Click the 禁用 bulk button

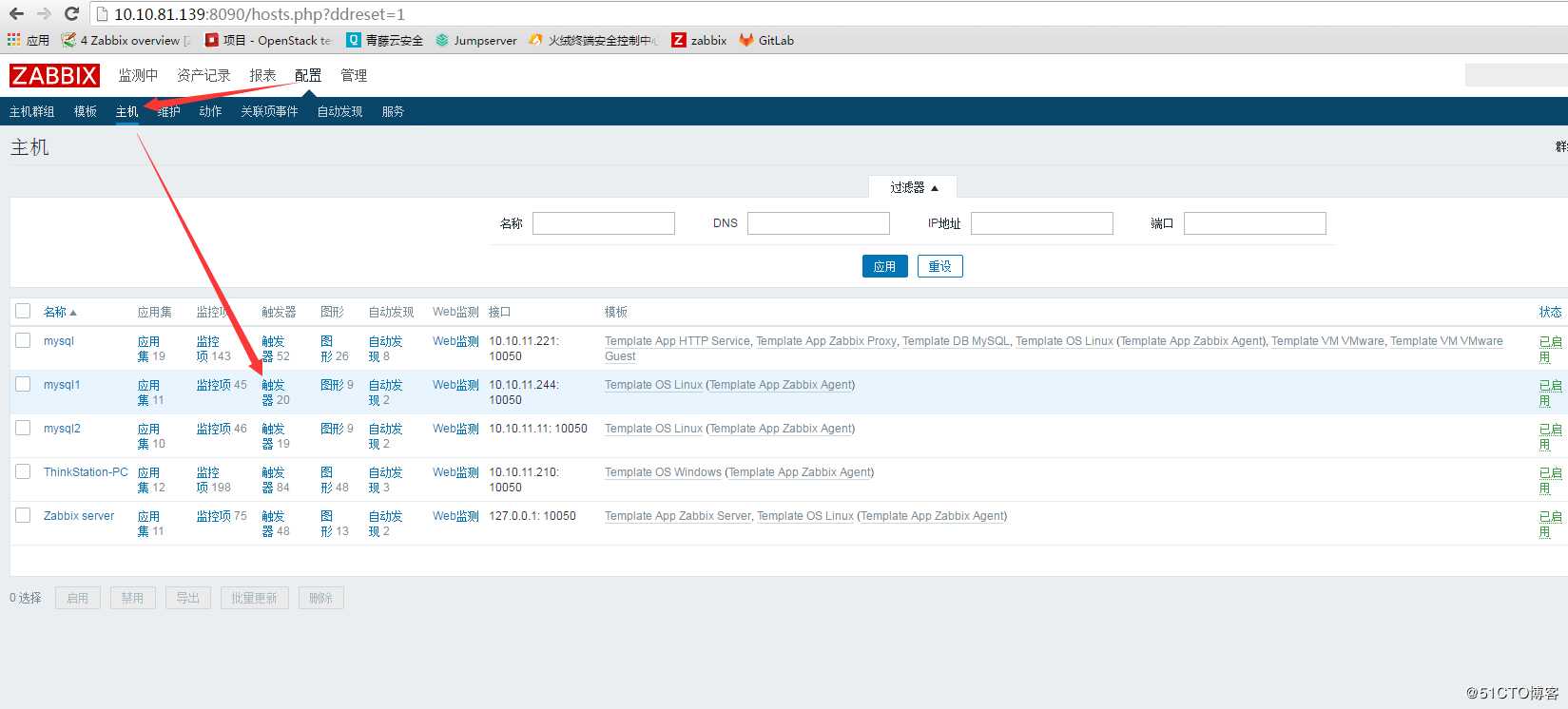point(132,598)
